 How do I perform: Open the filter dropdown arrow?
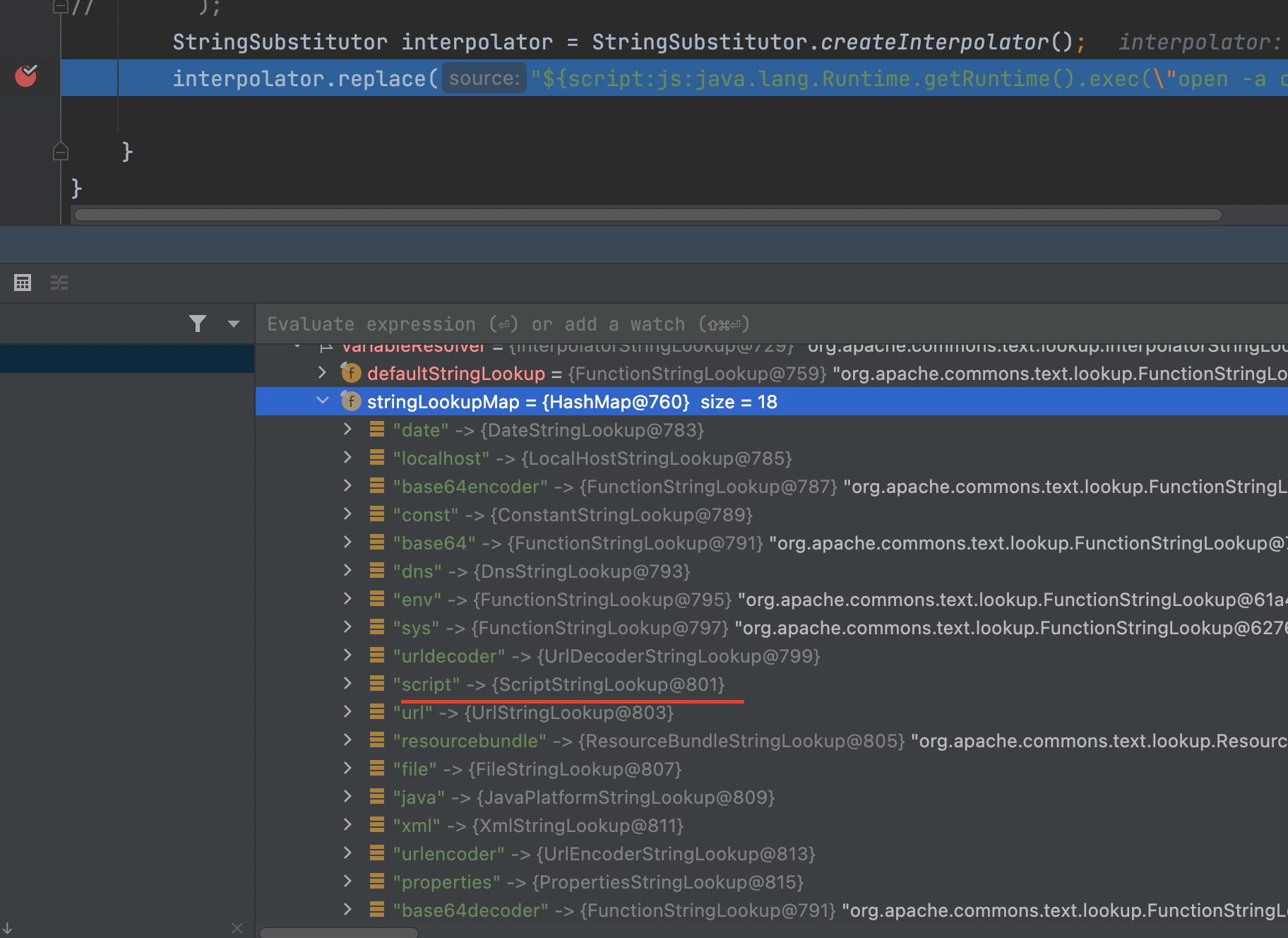click(234, 324)
